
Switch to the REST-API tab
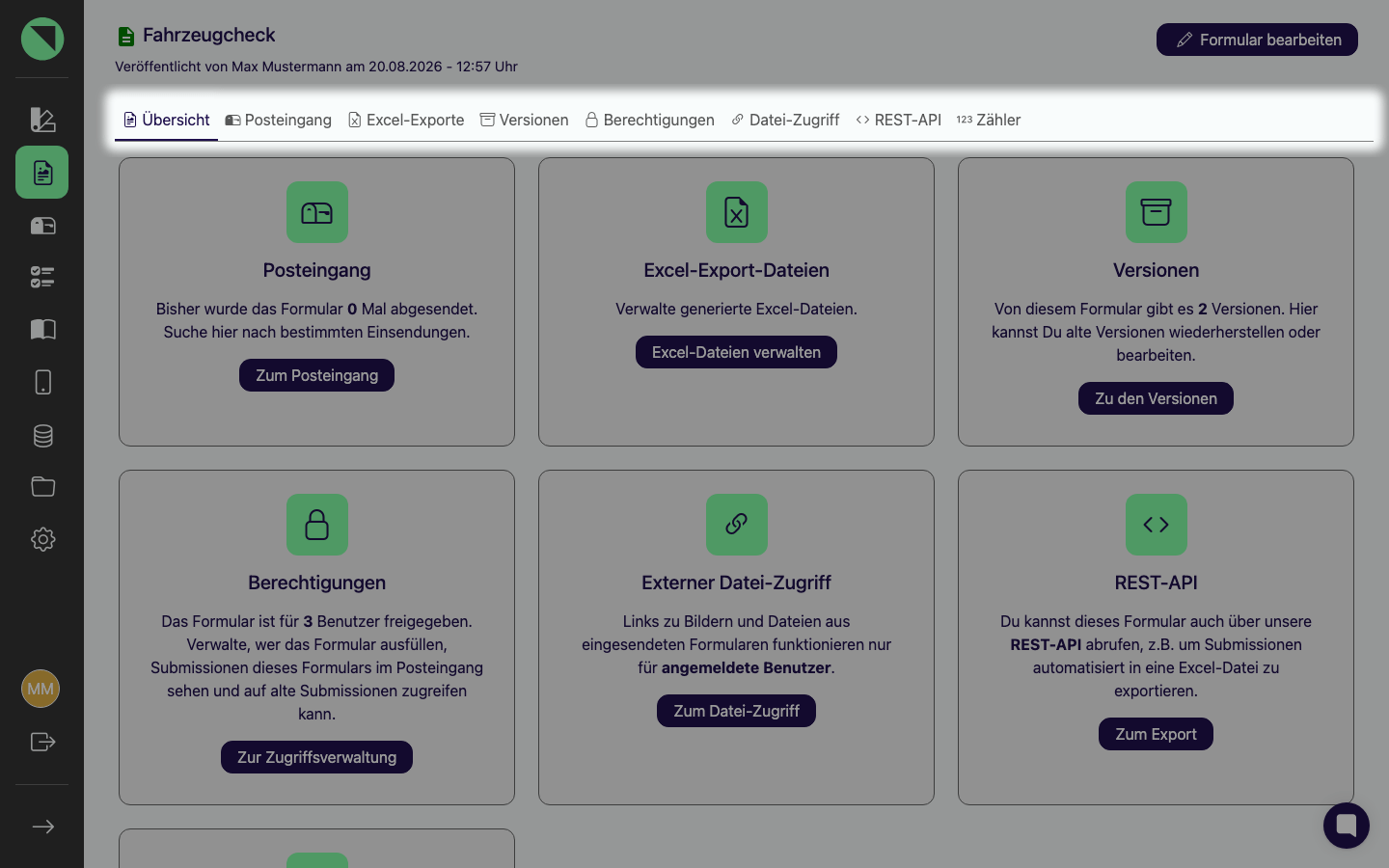[x=899, y=120]
